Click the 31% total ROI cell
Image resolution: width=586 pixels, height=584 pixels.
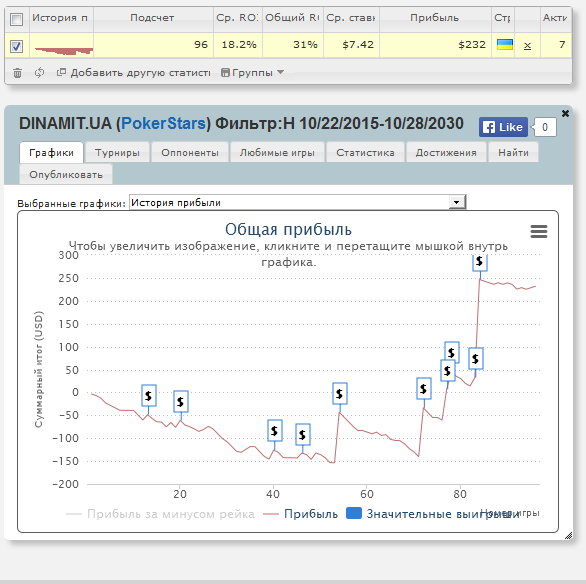pyautogui.click(x=293, y=45)
